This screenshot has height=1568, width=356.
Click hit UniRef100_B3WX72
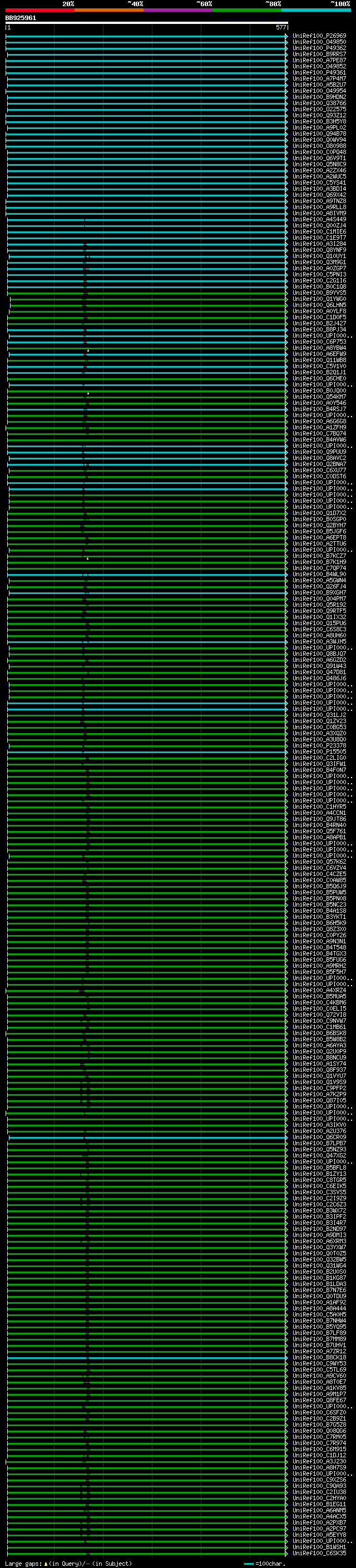tap(319, 1211)
